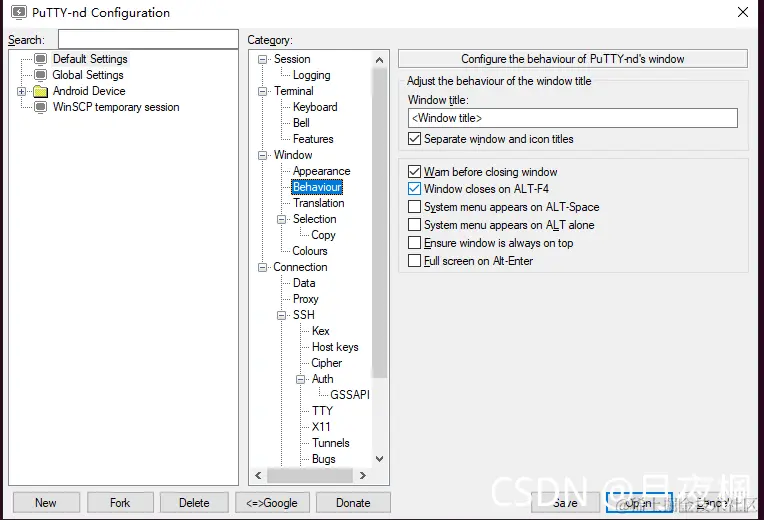Click the New session button
This screenshot has width=764, height=520.
46,502
